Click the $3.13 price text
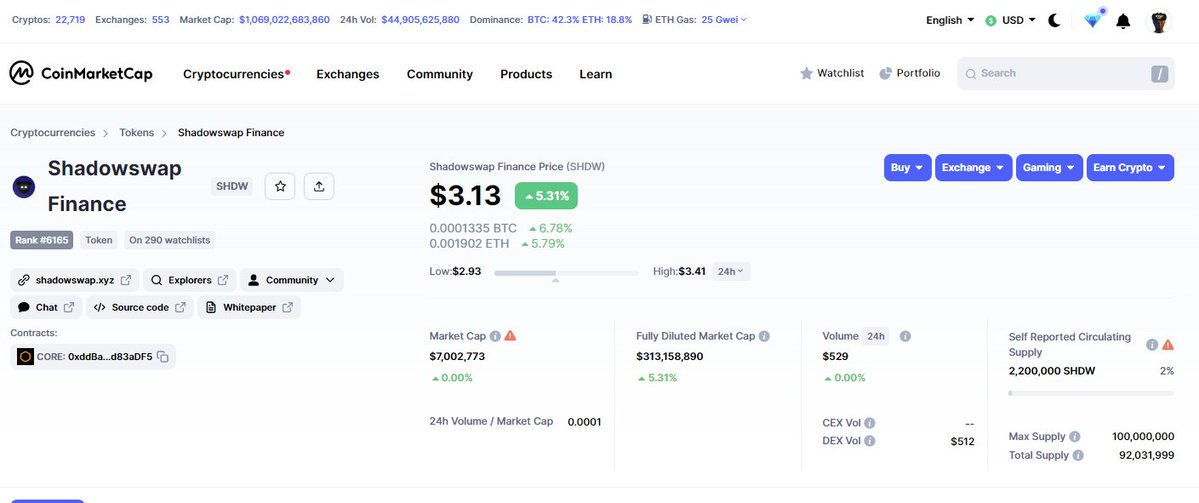Screen dimensions: 1199x503 pyautogui.click(x=465, y=196)
